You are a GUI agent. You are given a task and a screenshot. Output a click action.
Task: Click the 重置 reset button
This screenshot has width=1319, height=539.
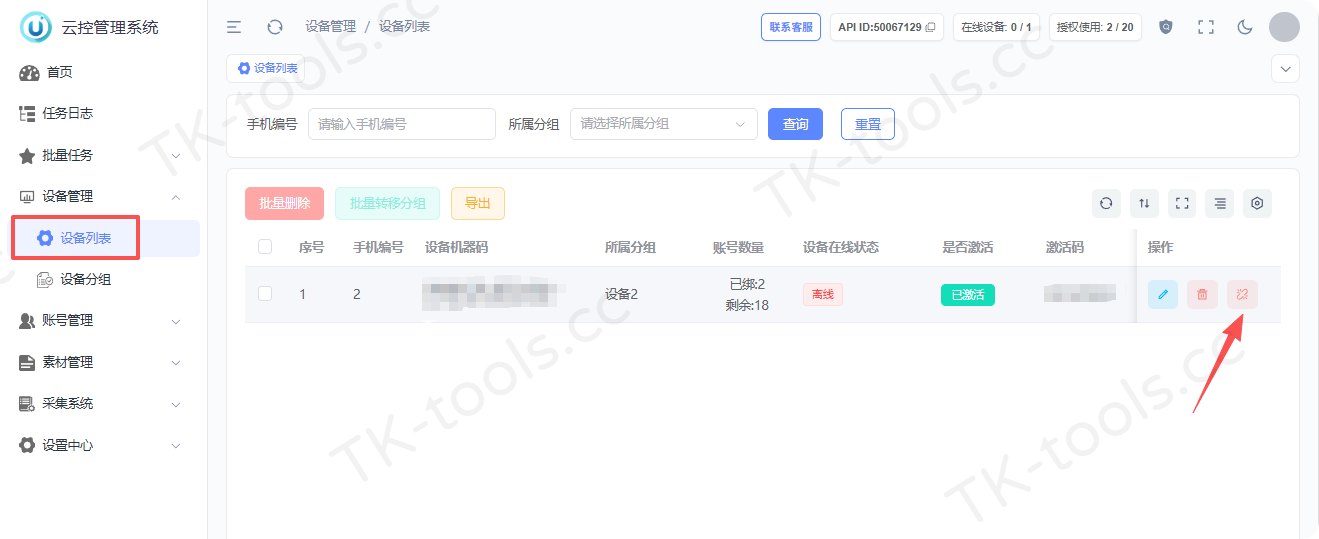pyautogui.click(x=868, y=124)
